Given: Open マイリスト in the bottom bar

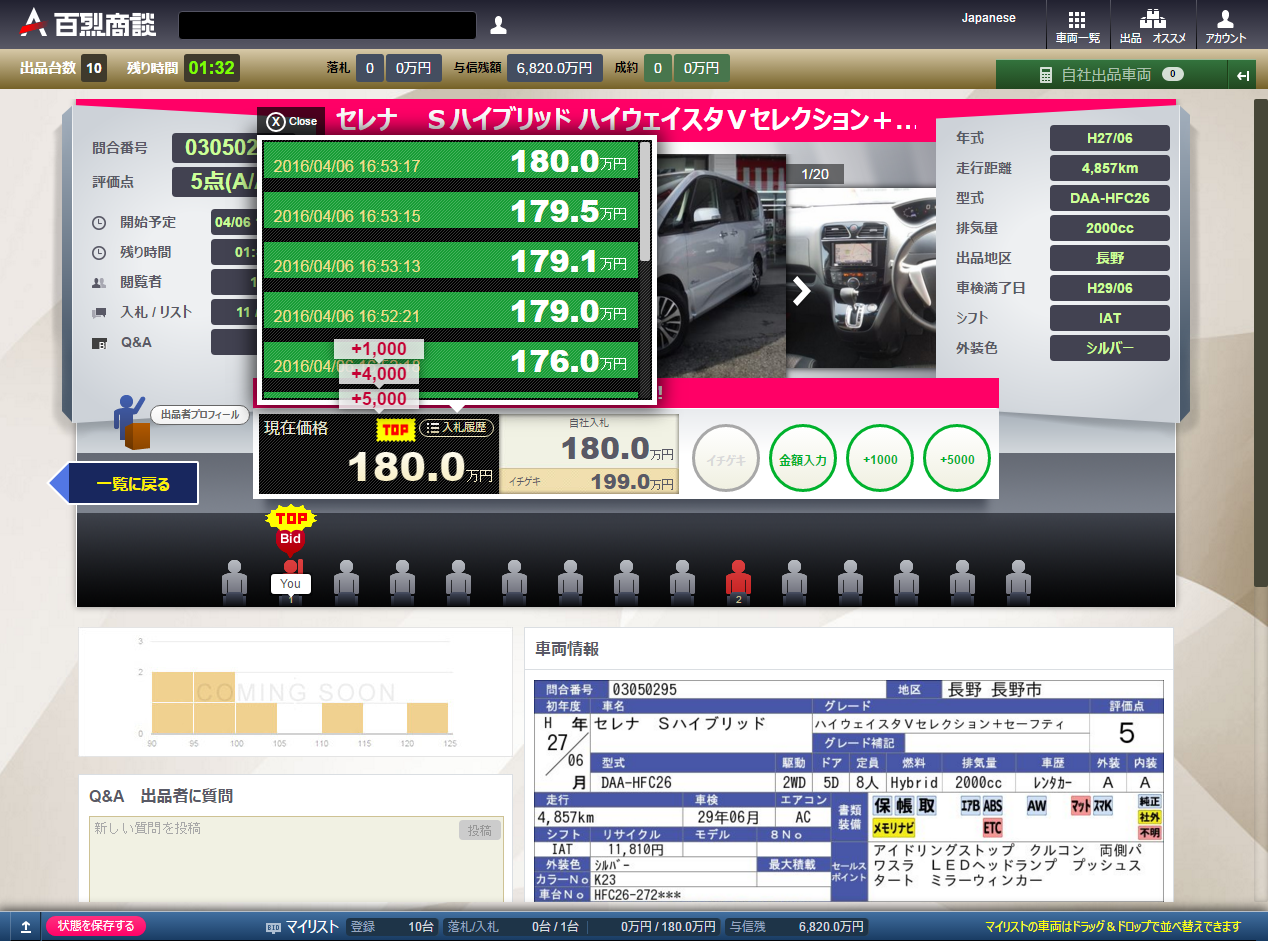Looking at the screenshot, I should point(303,926).
